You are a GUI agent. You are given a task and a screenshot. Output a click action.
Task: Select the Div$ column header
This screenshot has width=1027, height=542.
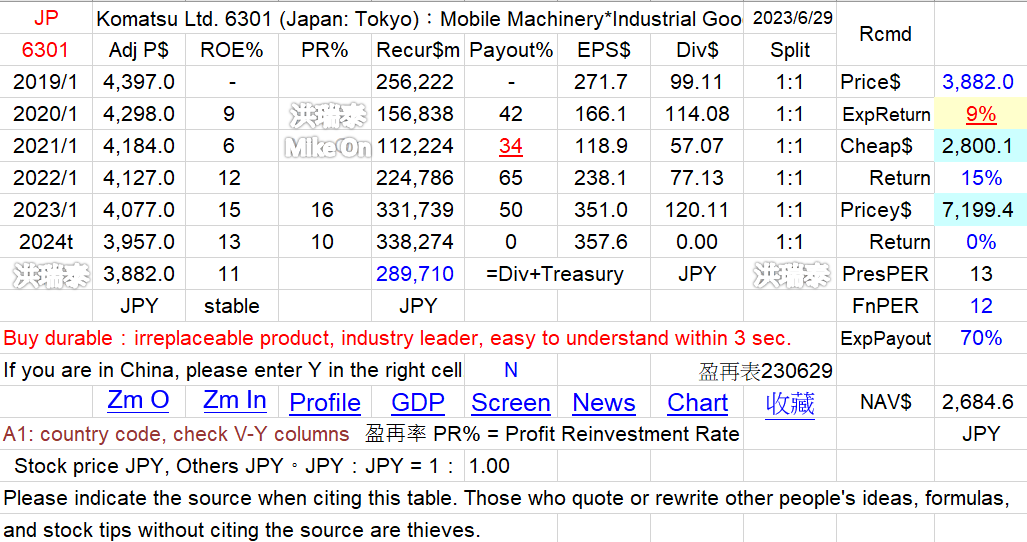point(697,50)
